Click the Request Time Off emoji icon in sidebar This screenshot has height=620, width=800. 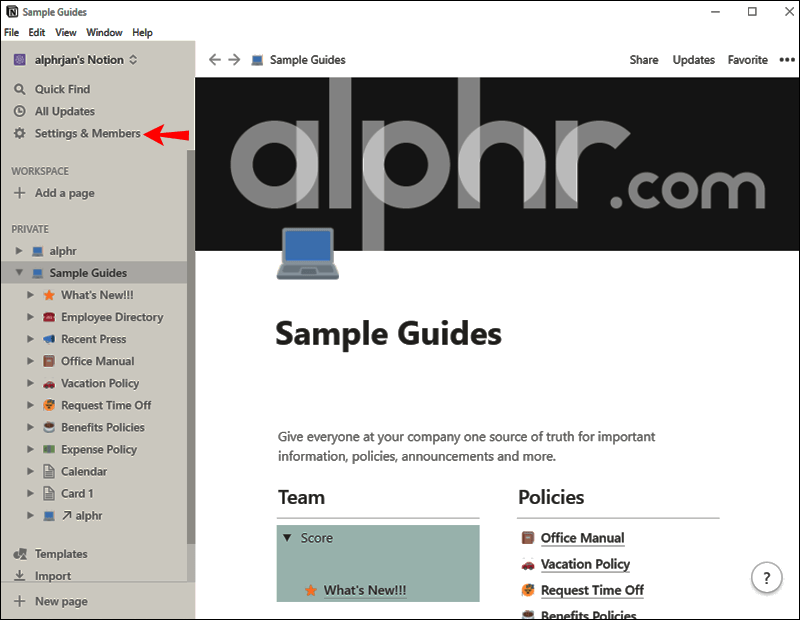[49, 405]
